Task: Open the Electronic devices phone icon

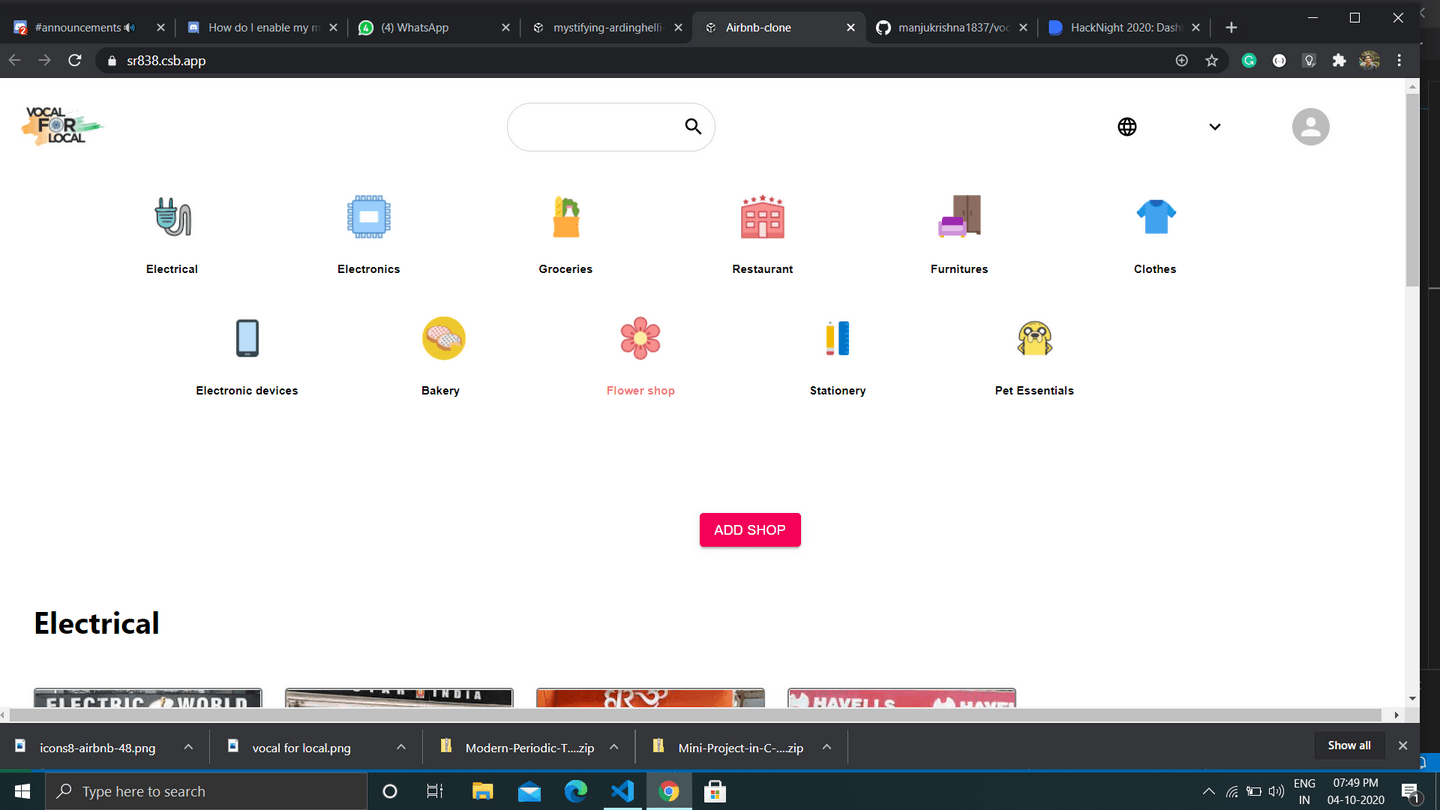Action: (x=247, y=338)
